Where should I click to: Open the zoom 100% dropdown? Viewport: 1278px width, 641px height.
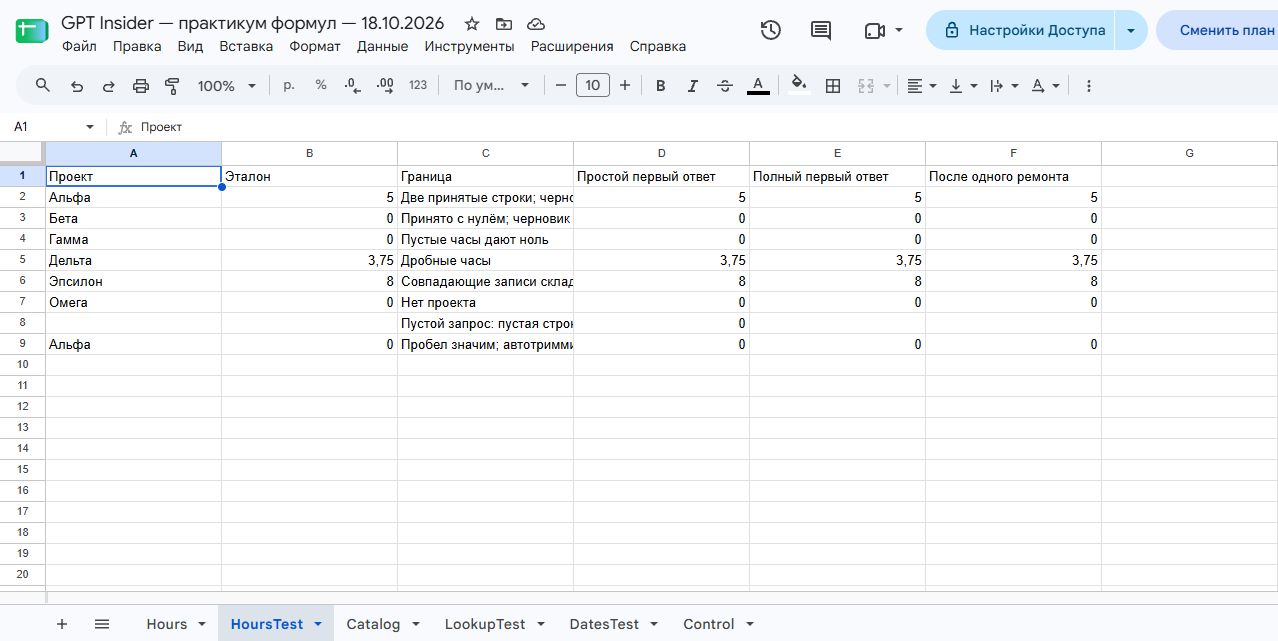[227, 86]
